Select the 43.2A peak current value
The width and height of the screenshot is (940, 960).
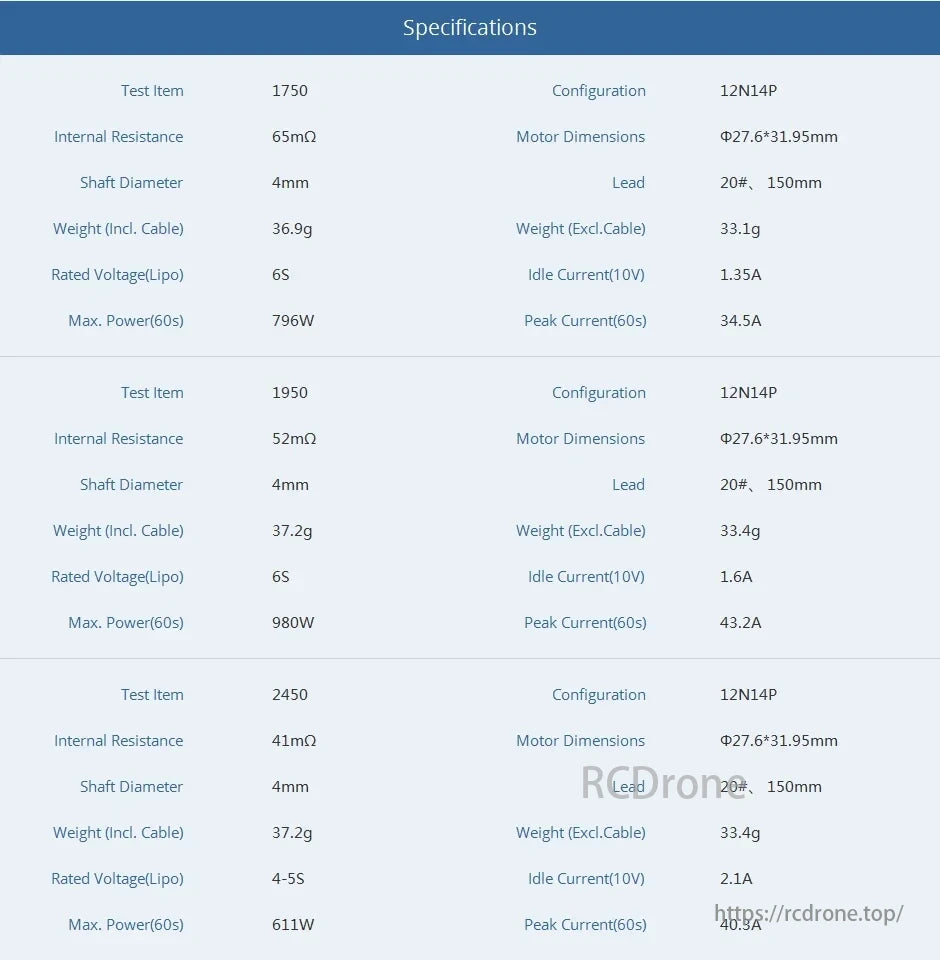741,623
